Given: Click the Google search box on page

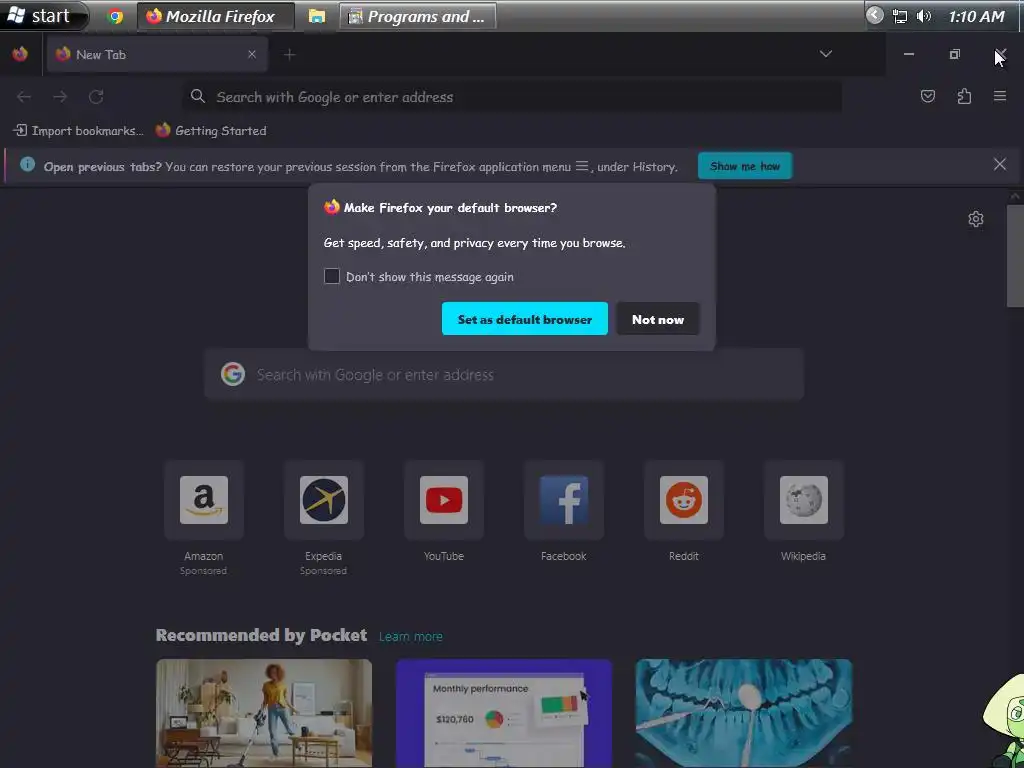Looking at the screenshot, I should (x=504, y=374).
